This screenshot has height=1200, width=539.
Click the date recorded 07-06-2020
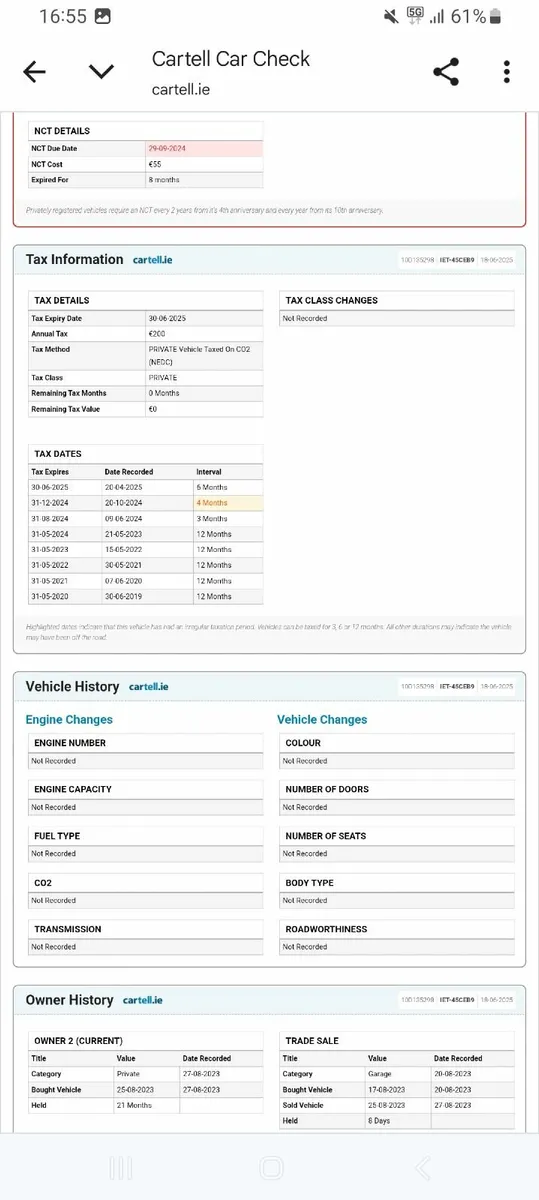(125, 580)
